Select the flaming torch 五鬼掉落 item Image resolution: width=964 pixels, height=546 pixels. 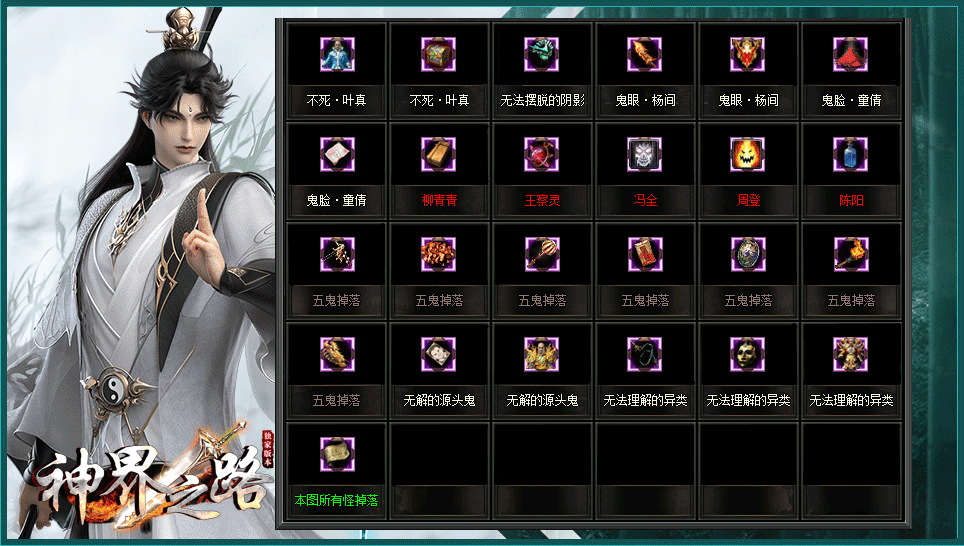[x=851, y=254]
